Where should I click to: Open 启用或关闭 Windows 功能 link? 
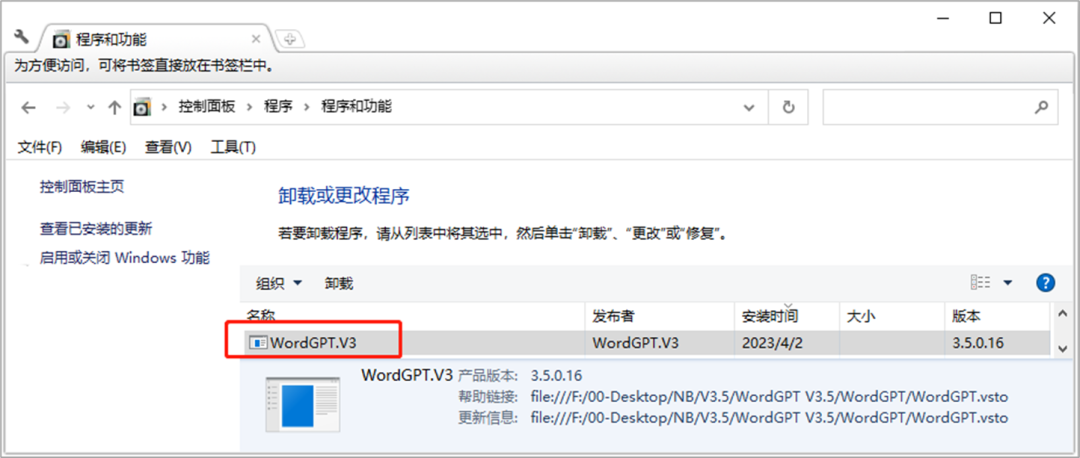tap(125, 258)
